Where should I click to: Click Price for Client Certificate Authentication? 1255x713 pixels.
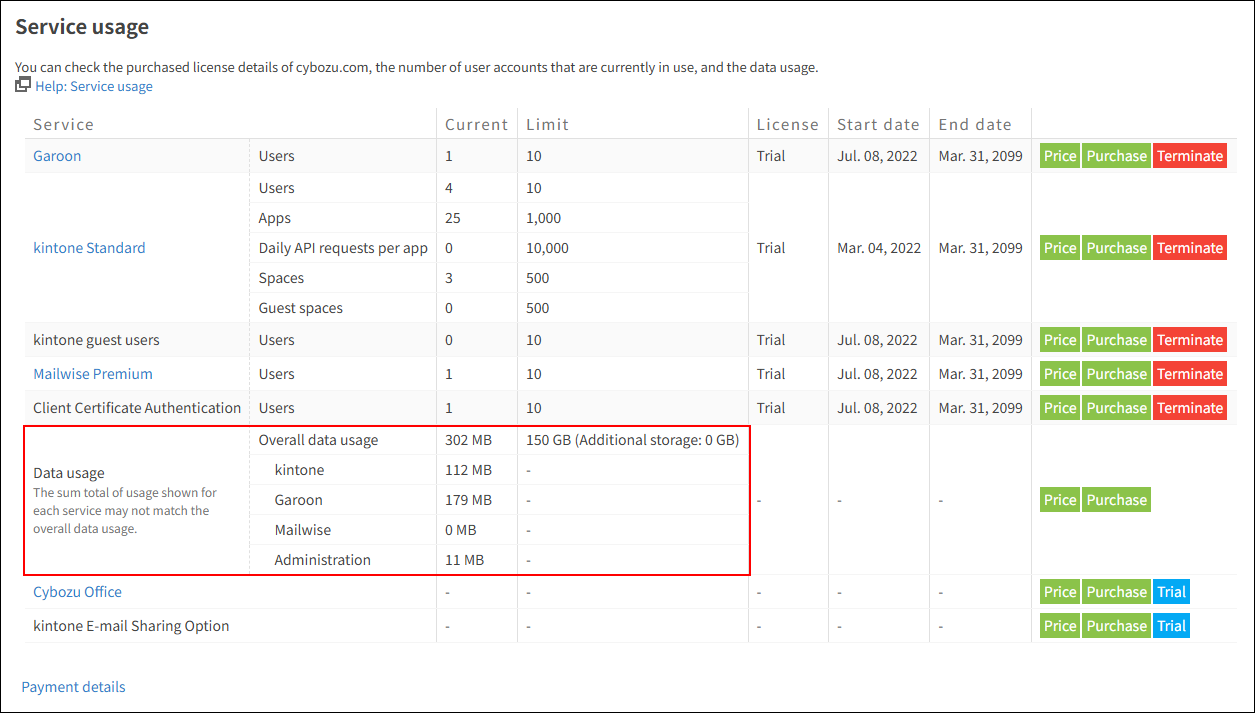(x=1059, y=407)
